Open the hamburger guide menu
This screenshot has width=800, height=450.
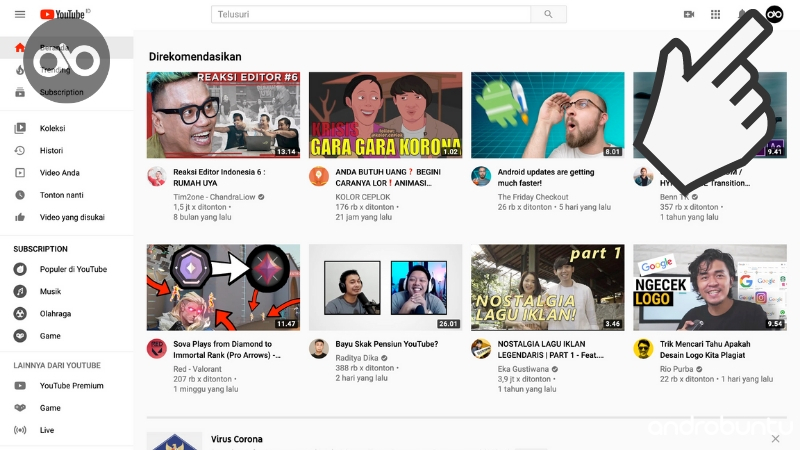pos(20,14)
